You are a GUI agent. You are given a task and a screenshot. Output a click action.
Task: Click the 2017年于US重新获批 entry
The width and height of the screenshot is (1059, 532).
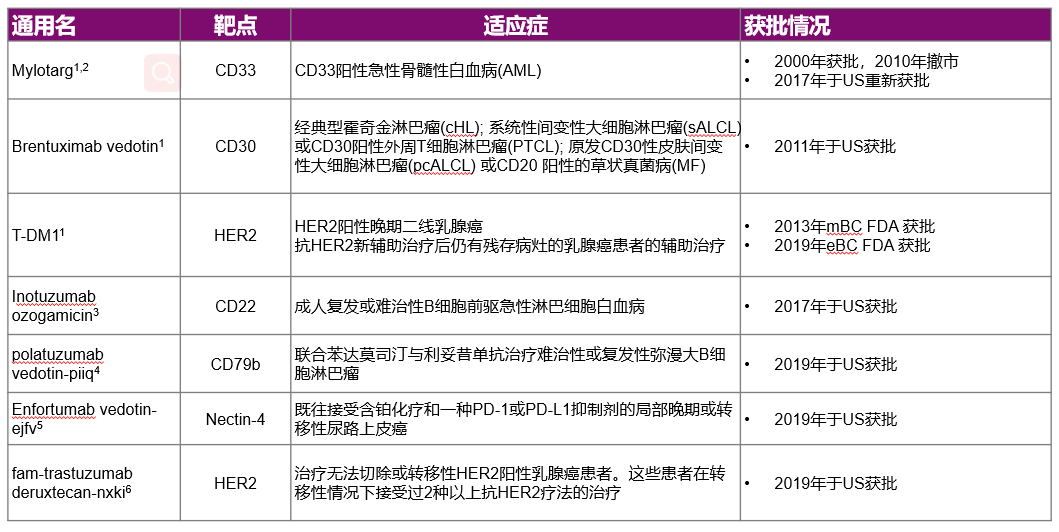(x=852, y=80)
